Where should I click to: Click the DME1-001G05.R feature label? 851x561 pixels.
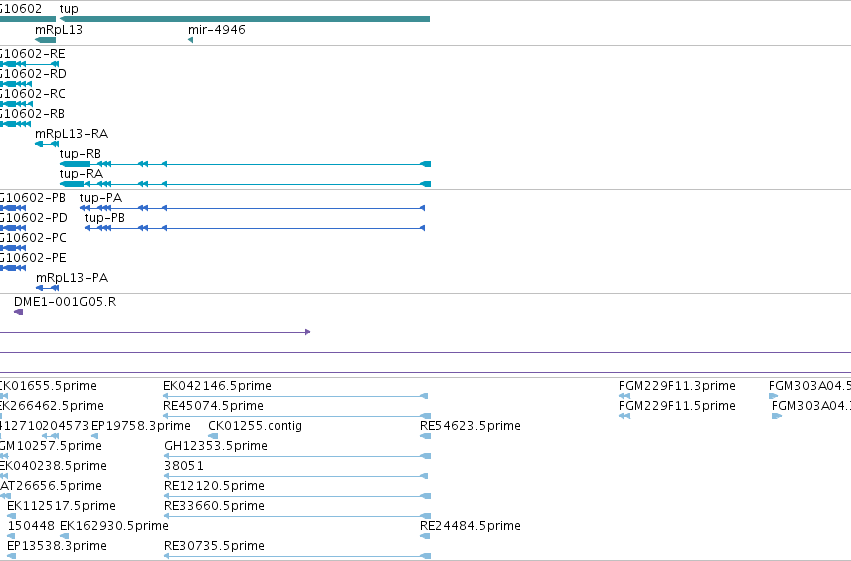click(65, 302)
